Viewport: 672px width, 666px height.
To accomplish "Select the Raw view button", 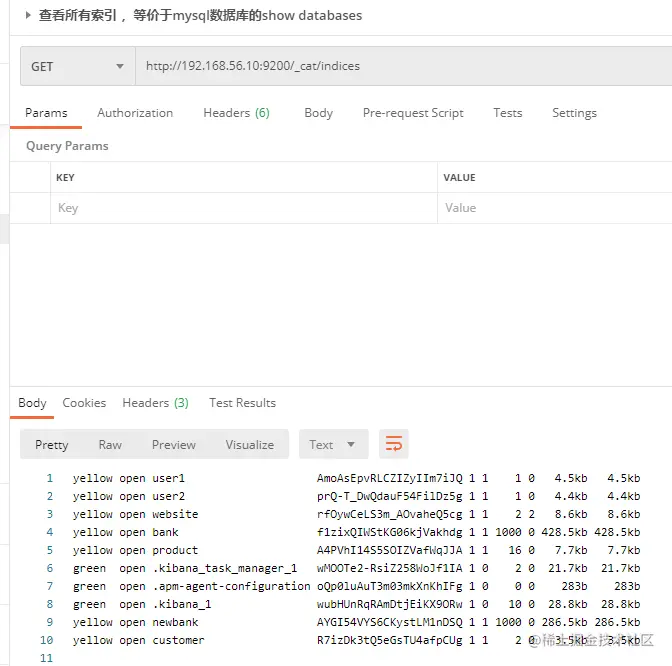I will coord(110,444).
